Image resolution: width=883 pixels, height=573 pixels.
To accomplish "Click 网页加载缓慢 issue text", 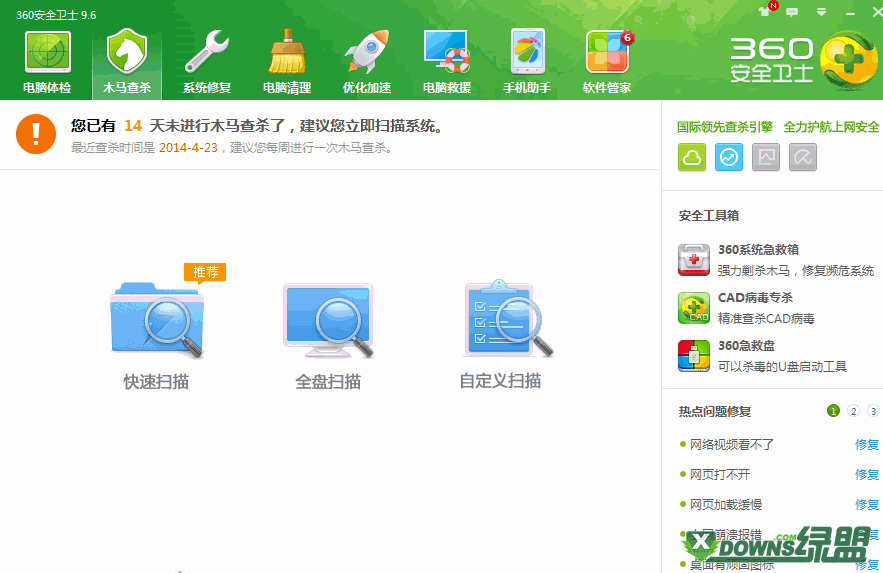I will 726,504.
